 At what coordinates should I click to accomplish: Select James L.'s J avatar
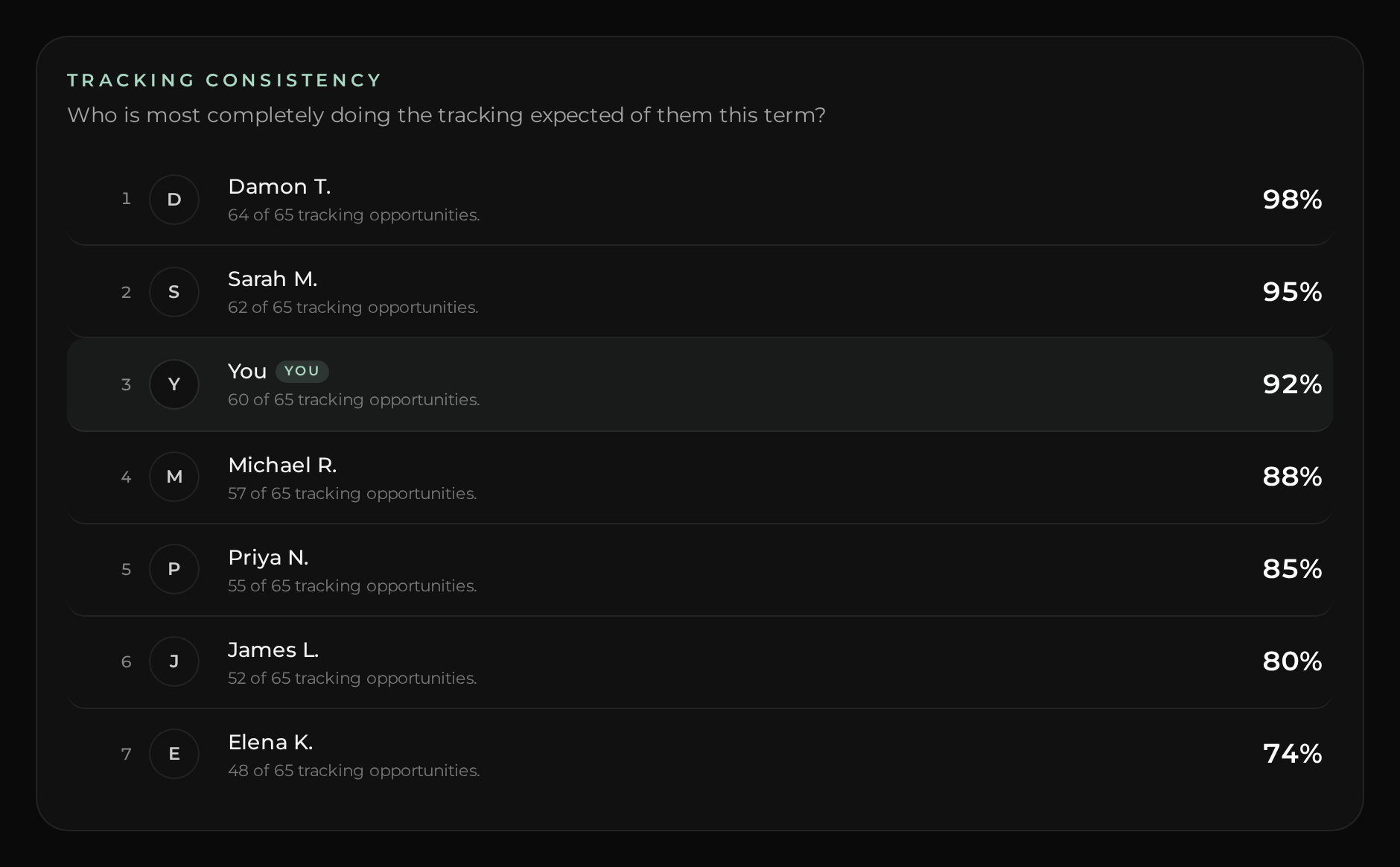click(174, 661)
